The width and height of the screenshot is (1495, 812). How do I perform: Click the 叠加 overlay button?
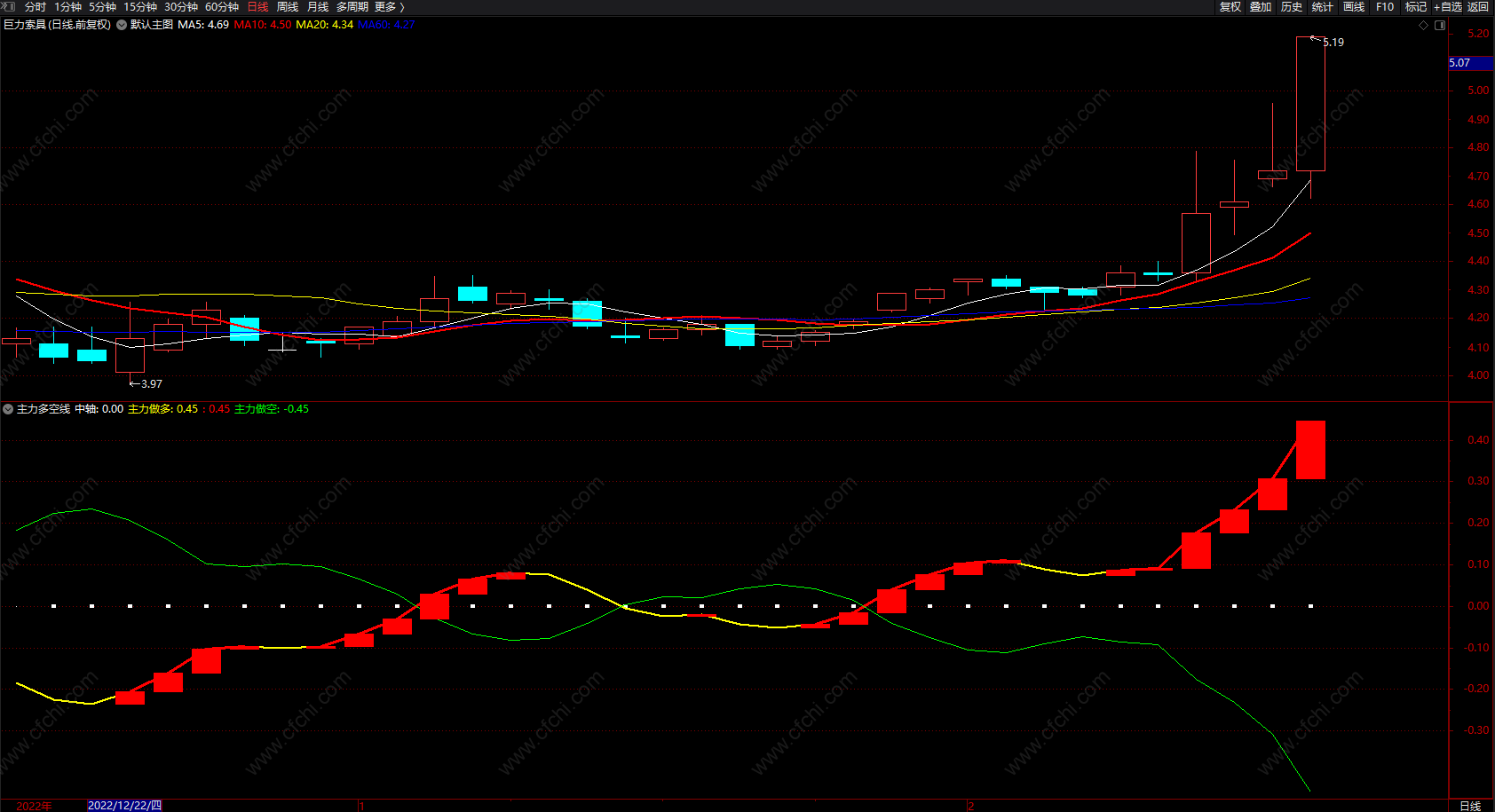[x=1261, y=7]
